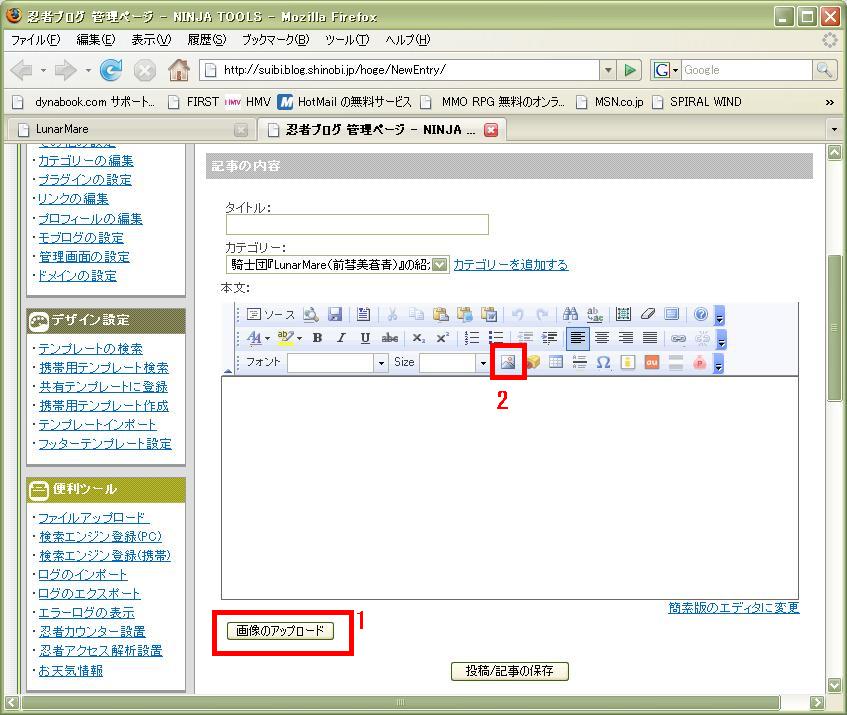
Task: Open テンプレートの検索 sidebar link
Action: pyautogui.click(x=90, y=349)
